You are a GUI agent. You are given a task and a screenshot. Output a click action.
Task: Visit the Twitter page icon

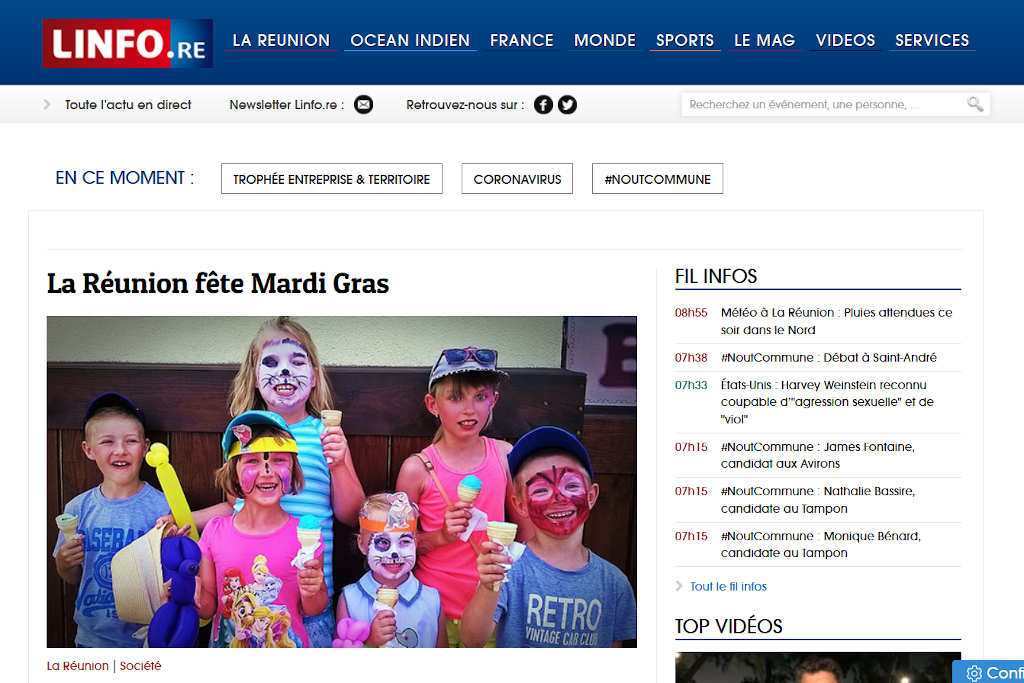tap(568, 104)
